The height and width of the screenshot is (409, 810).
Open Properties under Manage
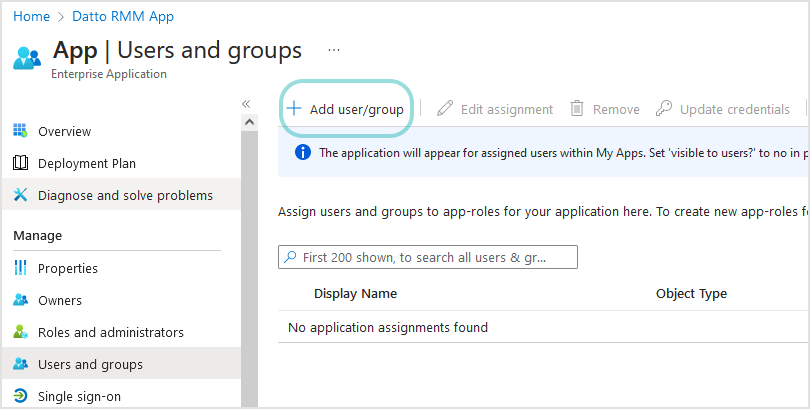click(68, 269)
